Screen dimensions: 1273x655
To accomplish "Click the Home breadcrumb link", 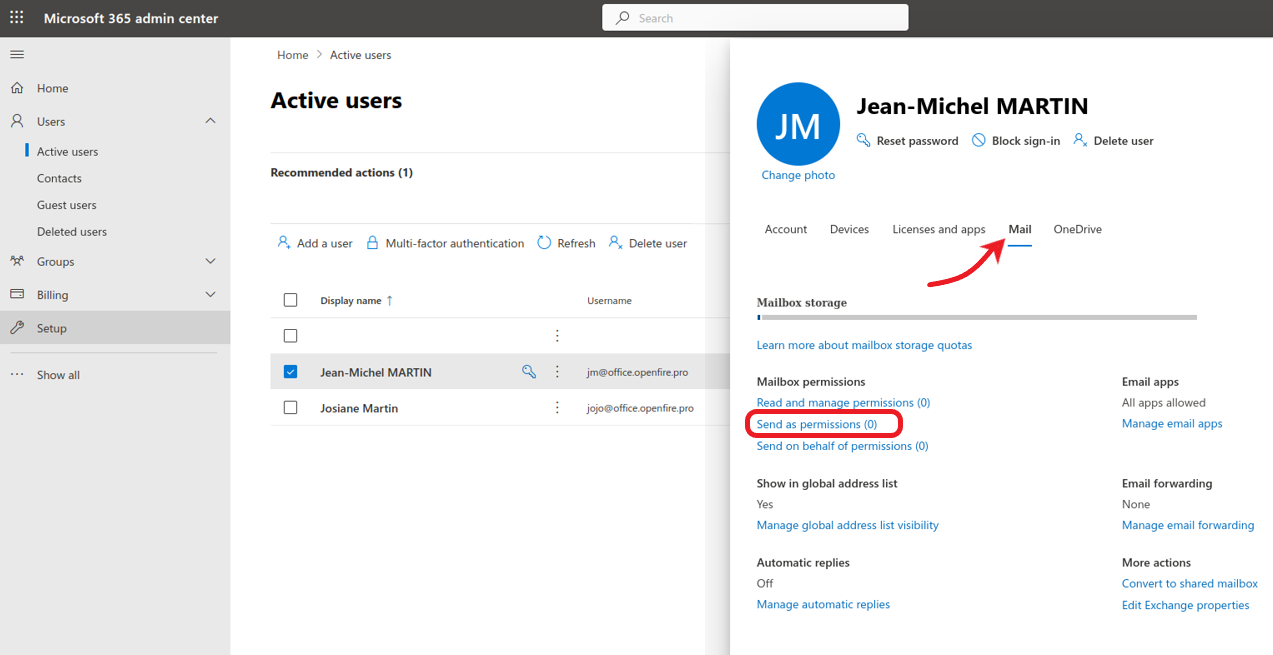I will (293, 55).
